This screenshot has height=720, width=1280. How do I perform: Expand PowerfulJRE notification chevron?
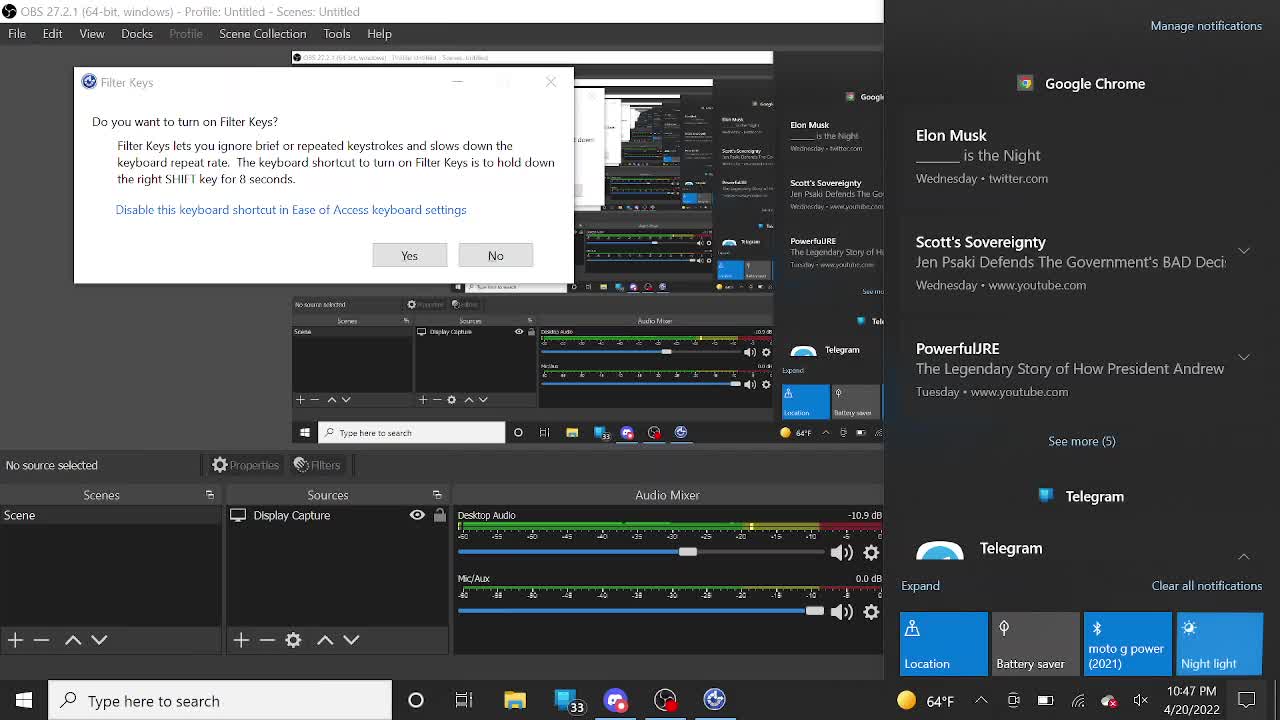coord(1244,357)
